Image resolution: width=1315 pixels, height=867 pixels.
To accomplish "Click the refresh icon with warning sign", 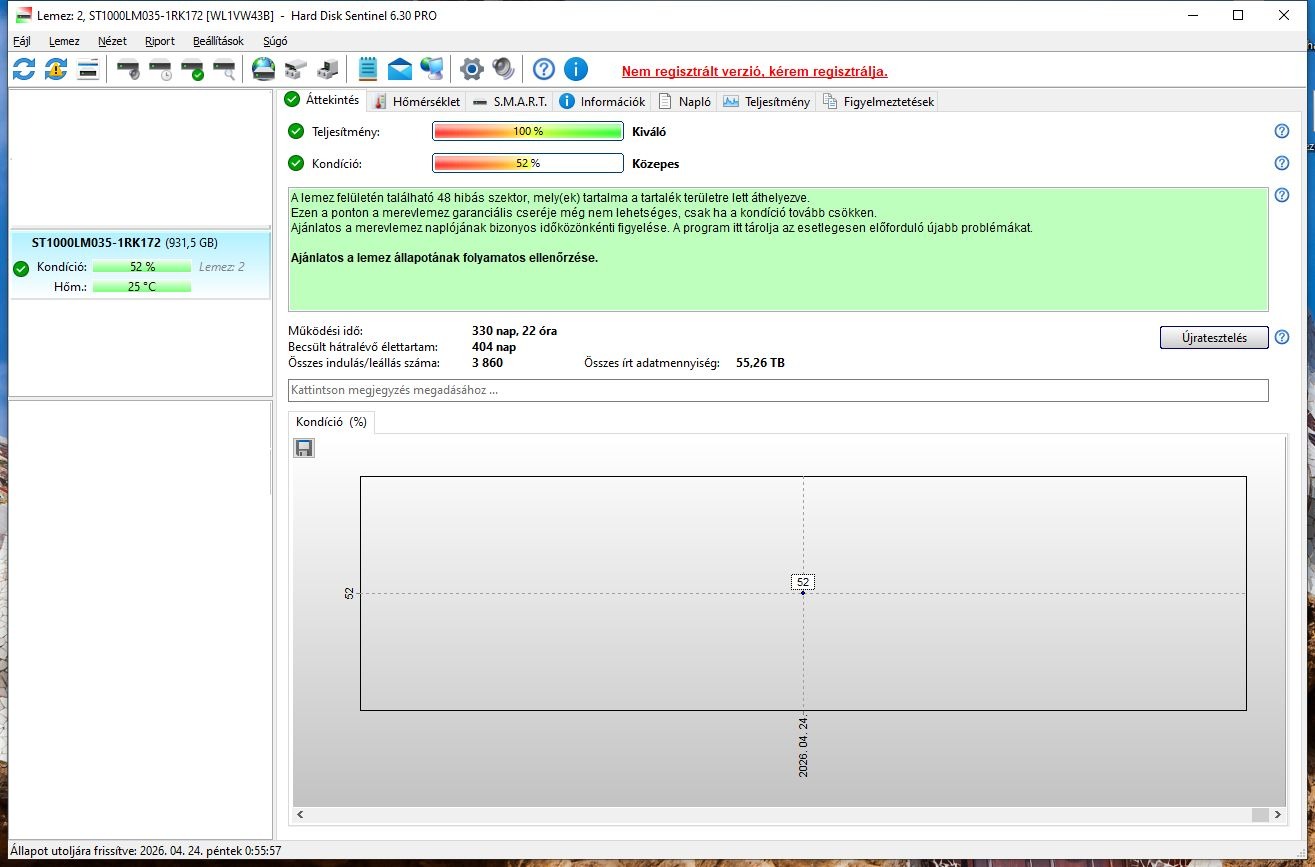I will [x=56, y=69].
